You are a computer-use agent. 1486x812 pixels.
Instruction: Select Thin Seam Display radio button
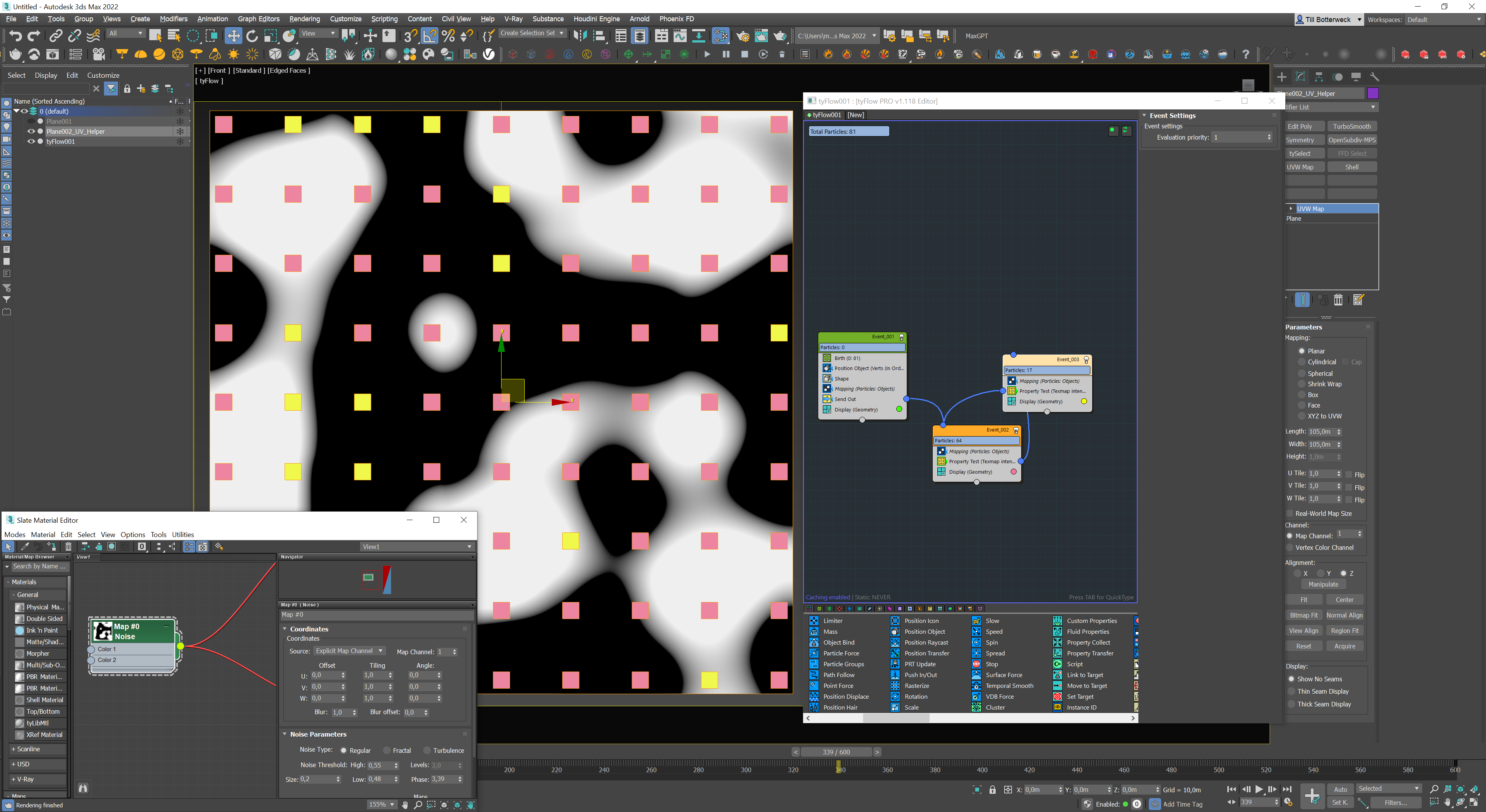[x=1292, y=691]
